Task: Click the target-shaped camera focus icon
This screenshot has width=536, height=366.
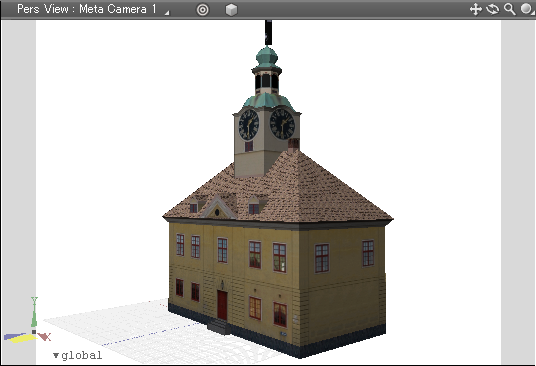Action: pos(202,10)
